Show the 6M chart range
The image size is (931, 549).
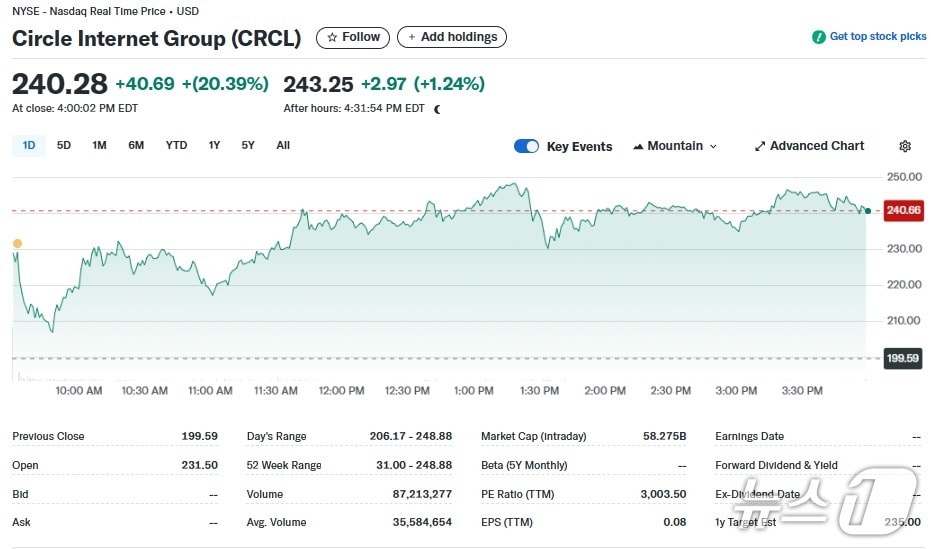click(136, 145)
